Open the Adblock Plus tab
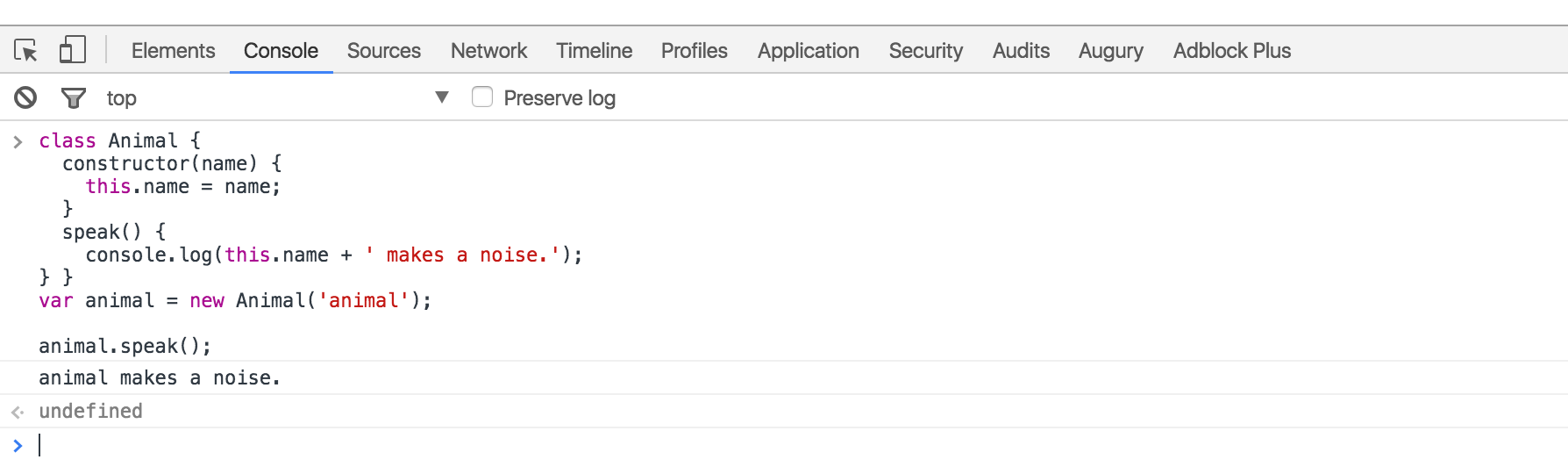 [1231, 51]
